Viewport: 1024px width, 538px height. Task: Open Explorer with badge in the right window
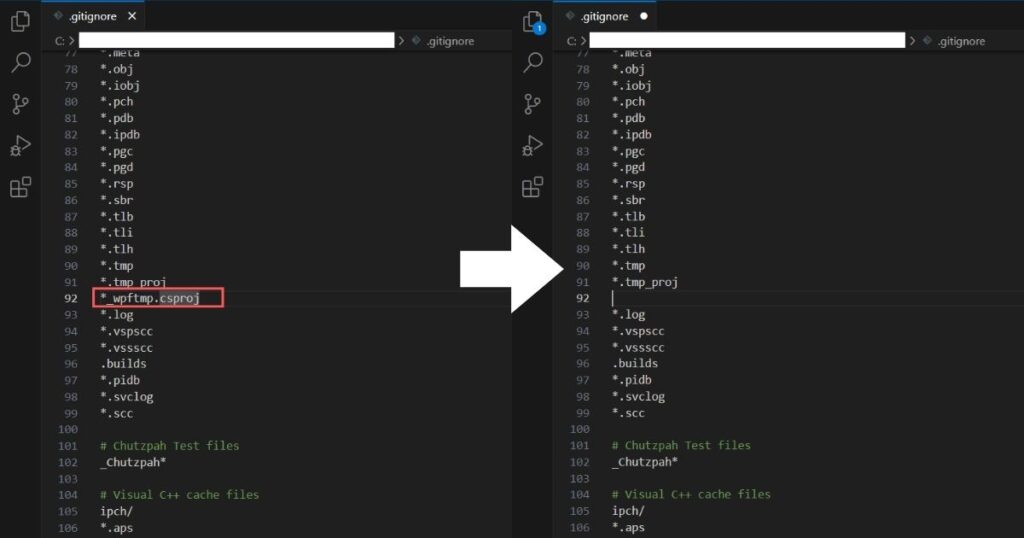[533, 22]
